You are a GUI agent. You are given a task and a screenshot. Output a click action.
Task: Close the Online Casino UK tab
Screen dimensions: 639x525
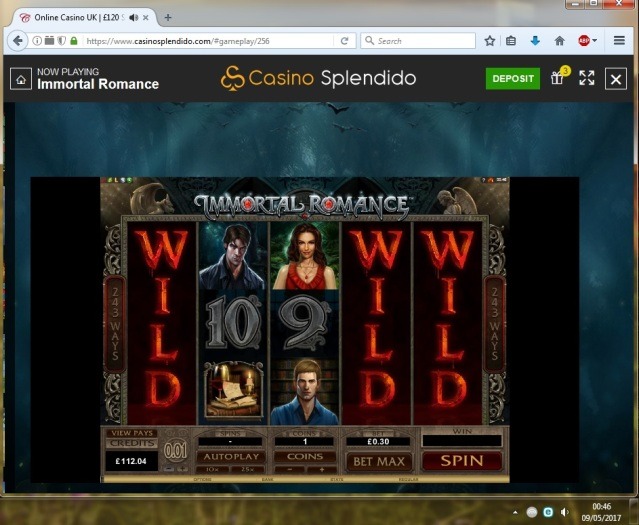(x=146, y=18)
